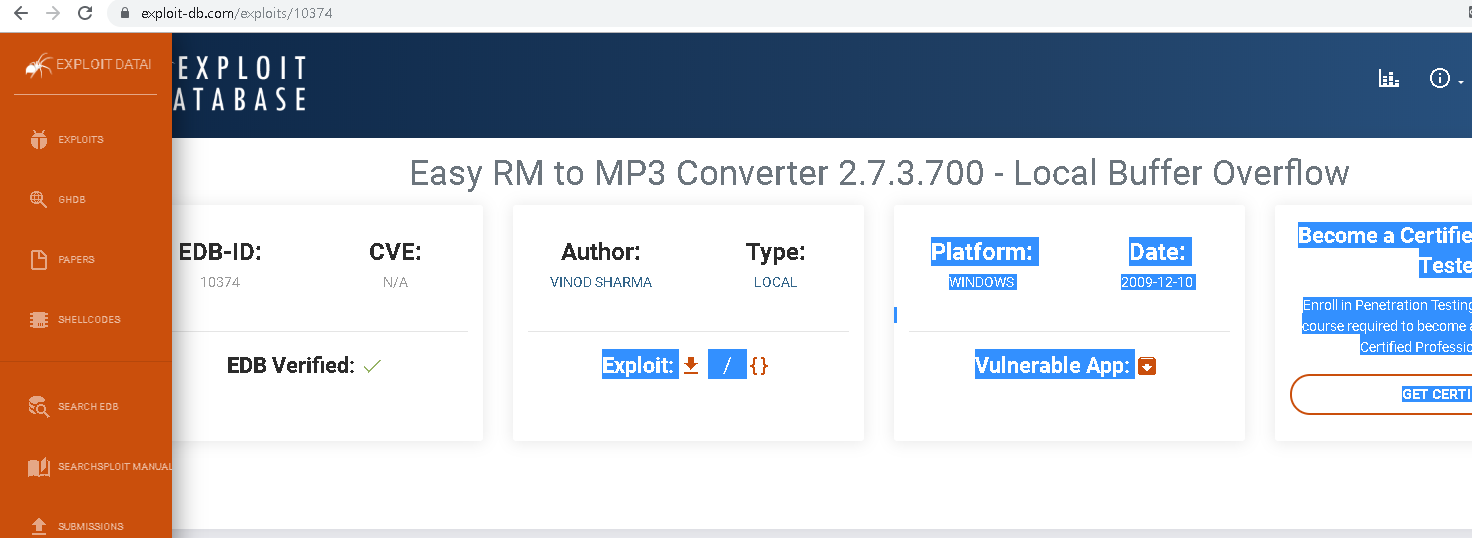This screenshot has width=1472, height=538.
Task: Open the Search EDB icon
Action: point(39,406)
